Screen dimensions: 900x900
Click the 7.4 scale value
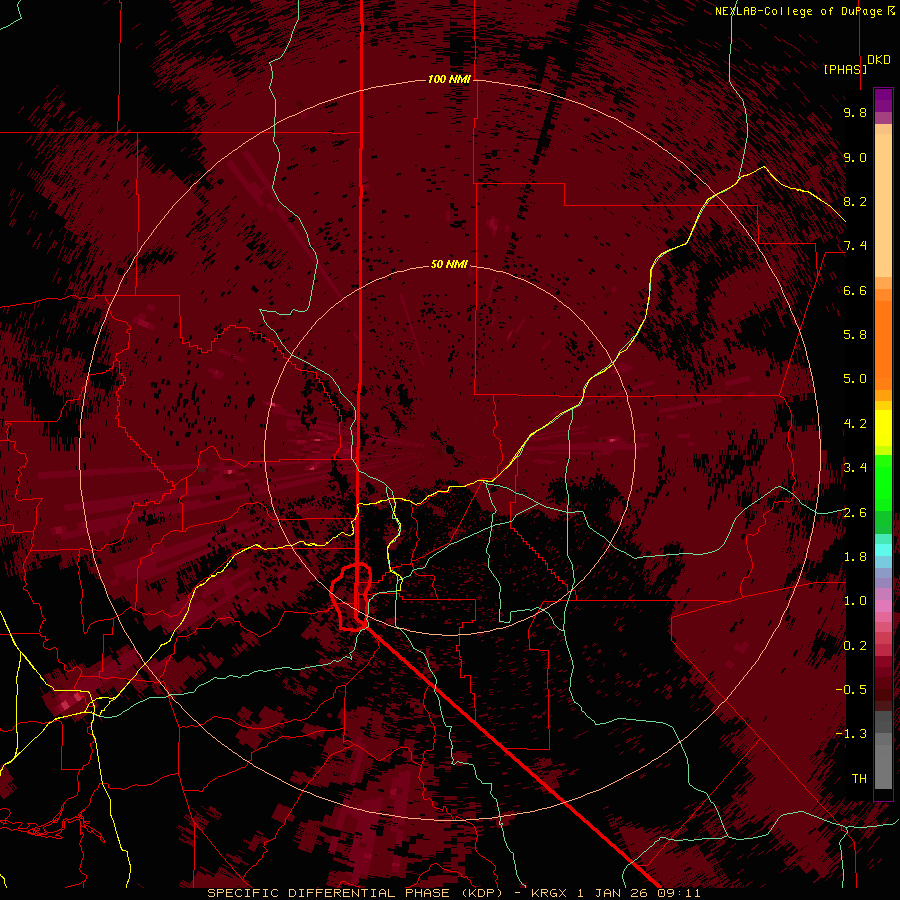point(855,246)
